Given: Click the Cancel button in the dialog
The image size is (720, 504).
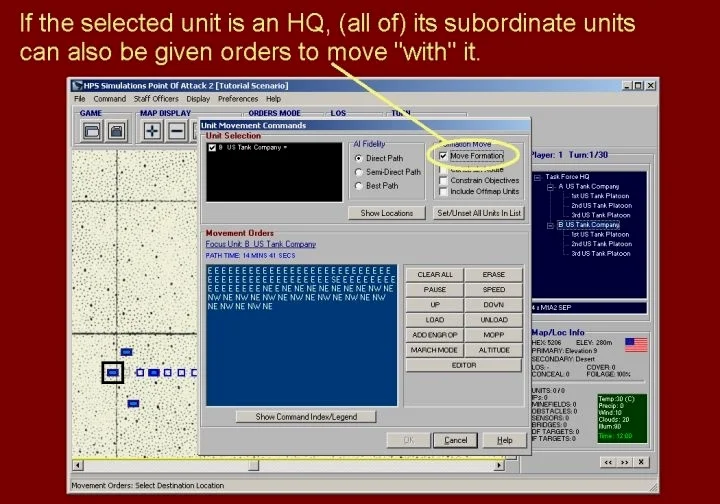Looking at the screenshot, I should (x=456, y=441).
